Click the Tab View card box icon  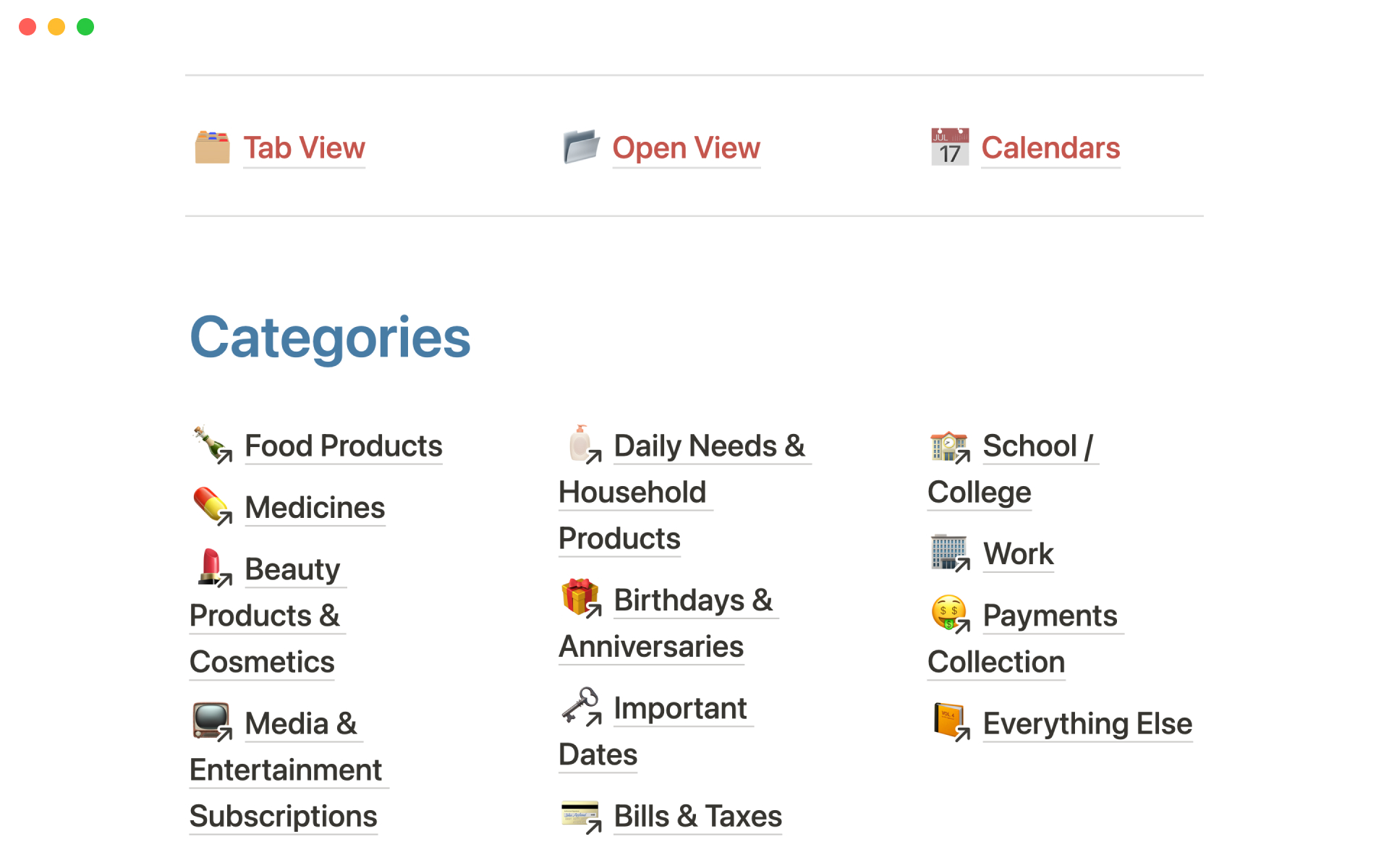(x=212, y=148)
